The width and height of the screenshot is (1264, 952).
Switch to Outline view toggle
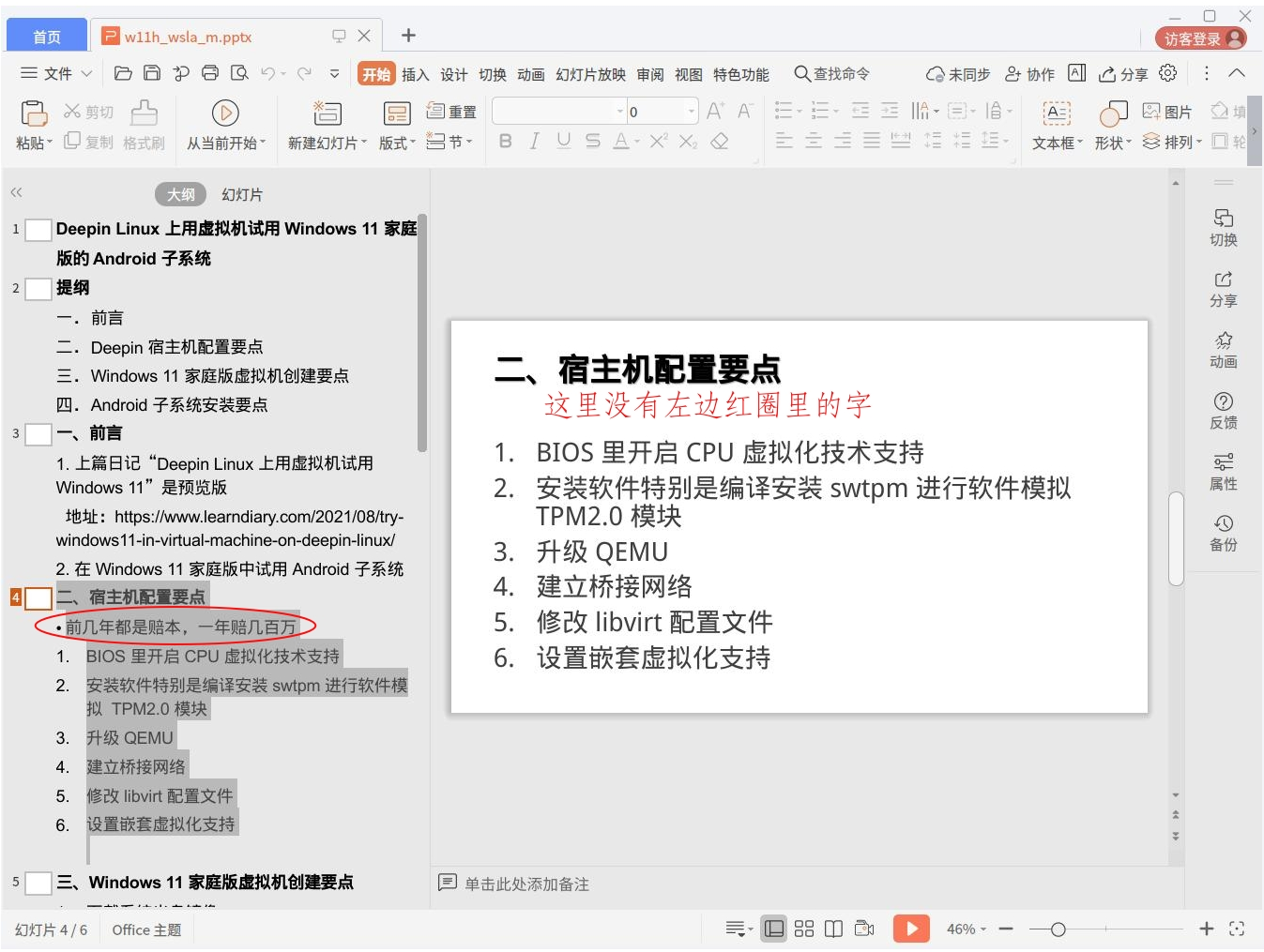coord(180,194)
